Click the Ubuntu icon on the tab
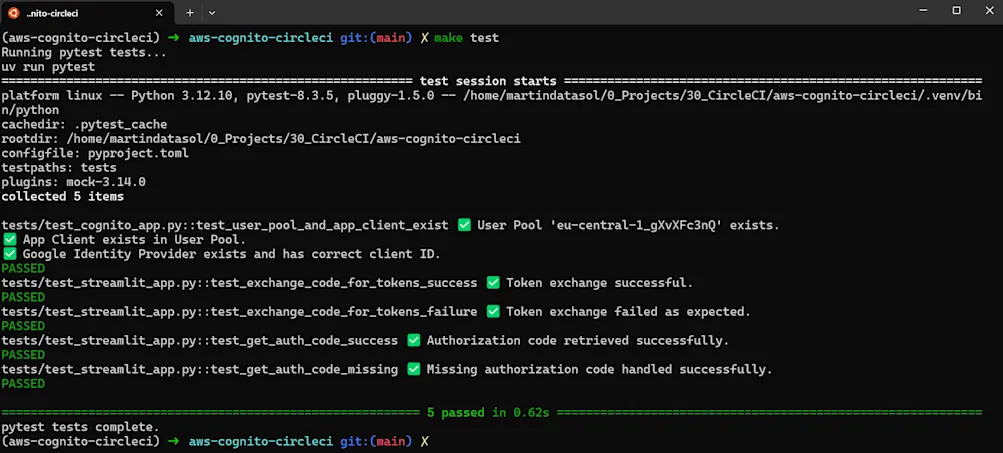The image size is (1003, 453). [13, 13]
